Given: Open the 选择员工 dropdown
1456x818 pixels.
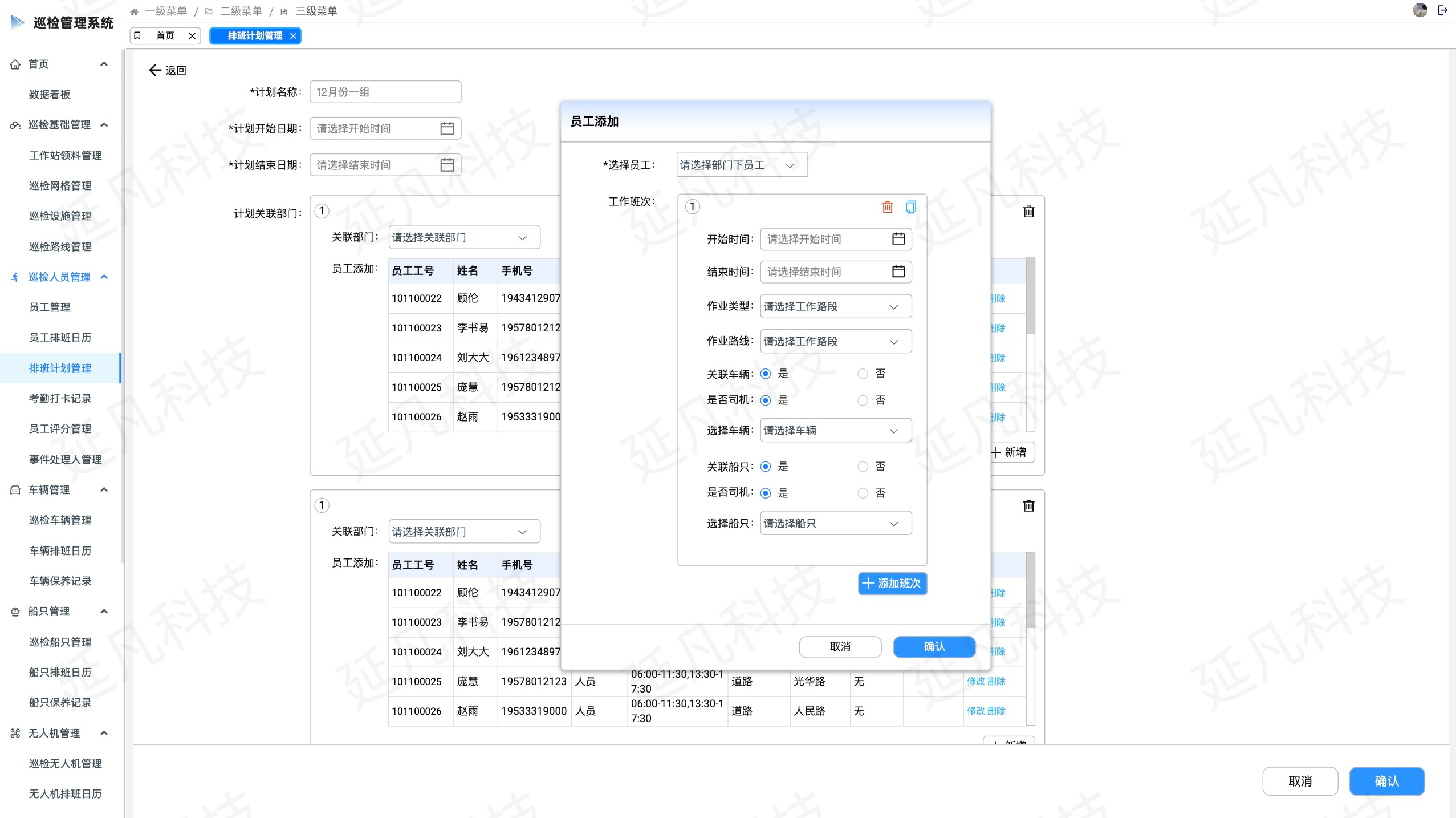Looking at the screenshot, I should (x=742, y=165).
